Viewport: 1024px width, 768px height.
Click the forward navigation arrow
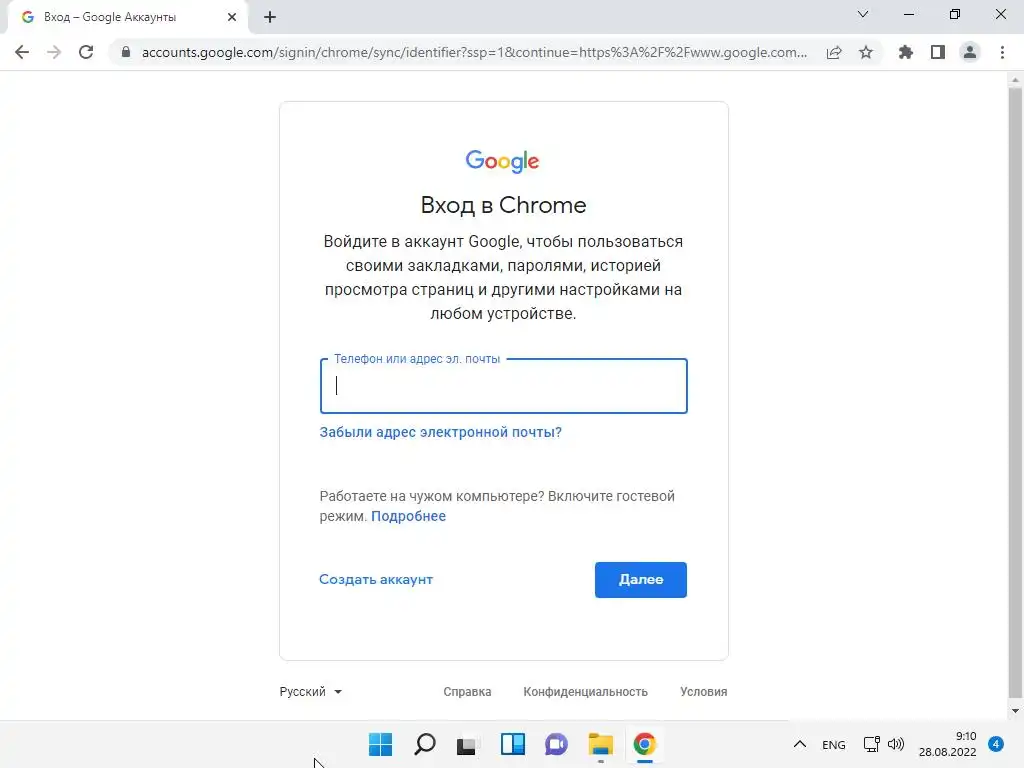[x=54, y=52]
